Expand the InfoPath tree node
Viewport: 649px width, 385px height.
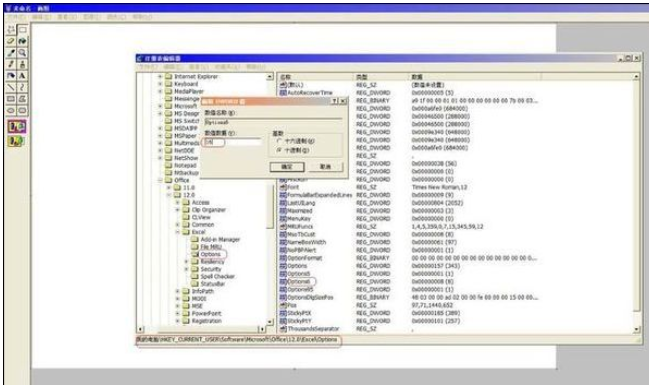pos(178,291)
